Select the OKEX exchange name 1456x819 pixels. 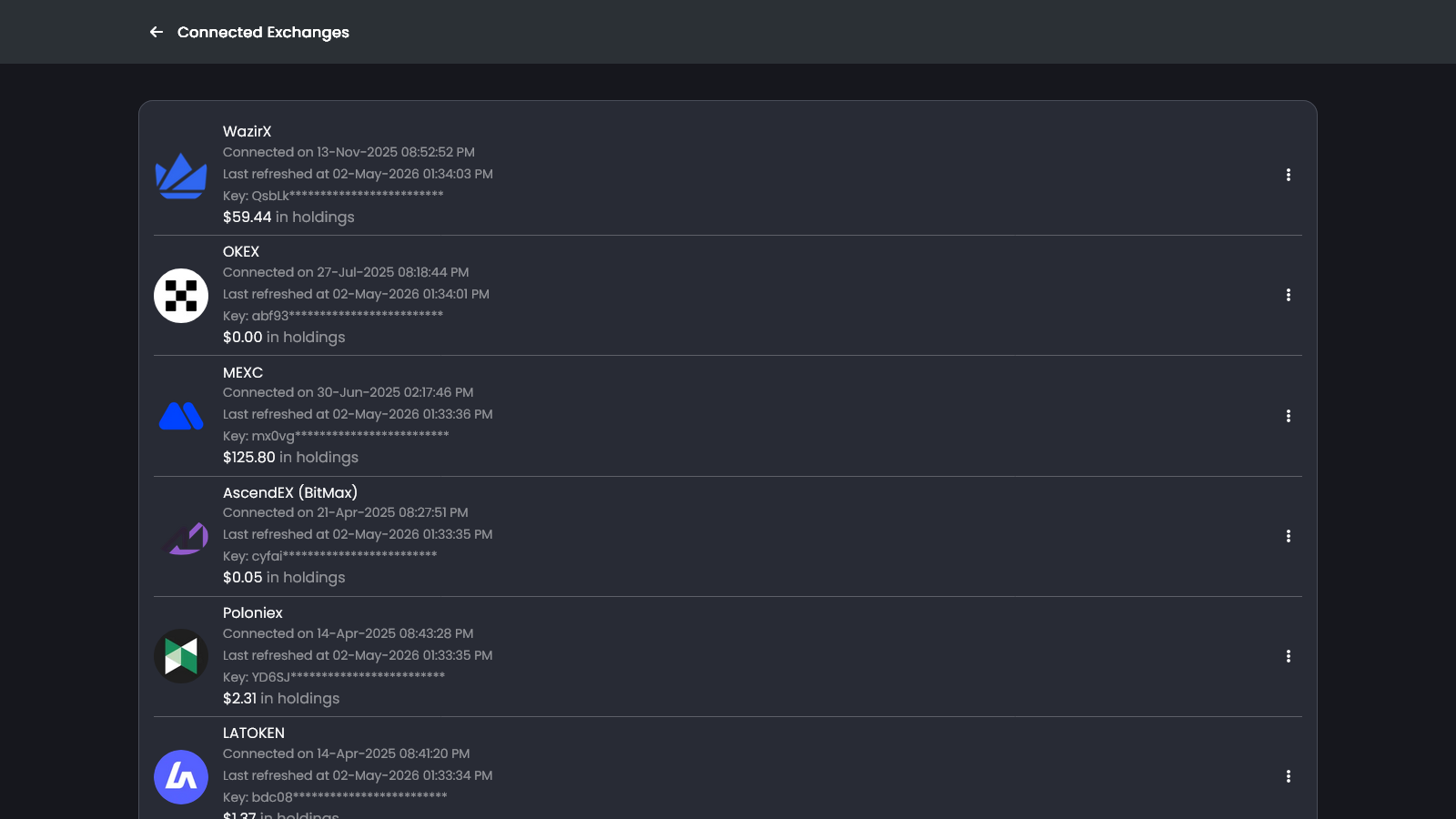241,251
